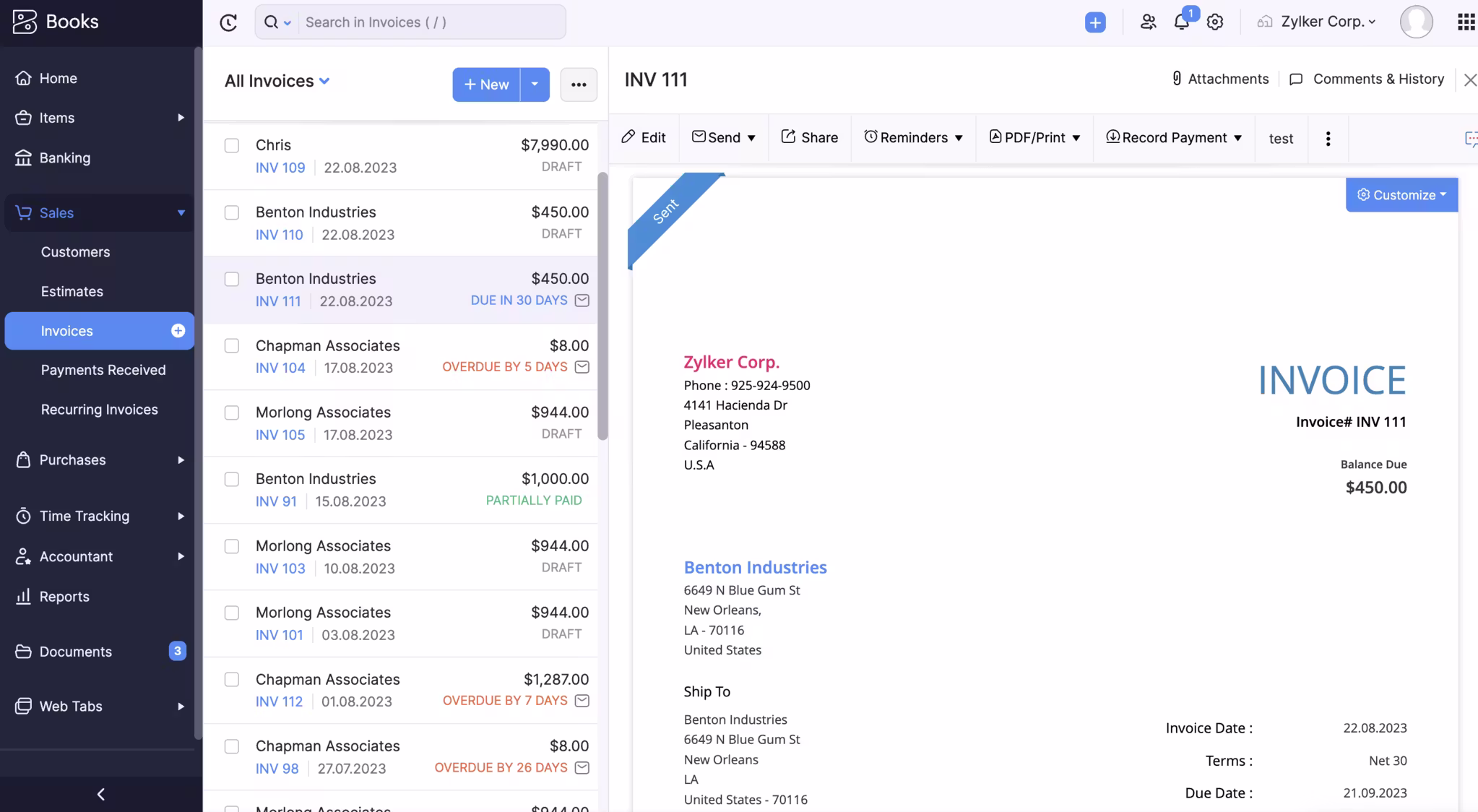Image resolution: width=1478 pixels, height=812 pixels.
Task: Click the Share toolbar item
Action: click(x=809, y=137)
